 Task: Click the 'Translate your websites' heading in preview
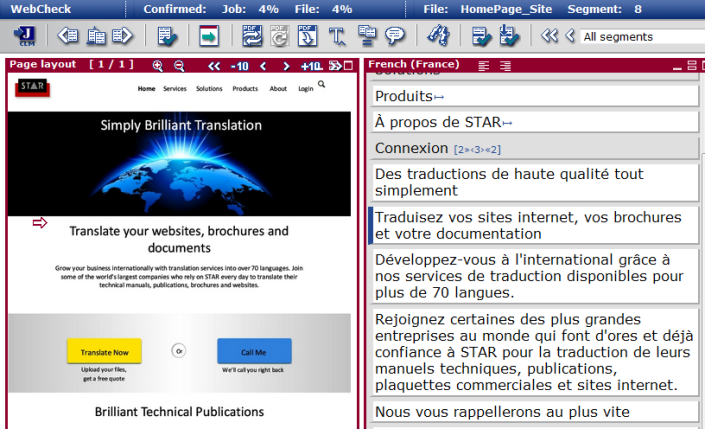point(179,239)
